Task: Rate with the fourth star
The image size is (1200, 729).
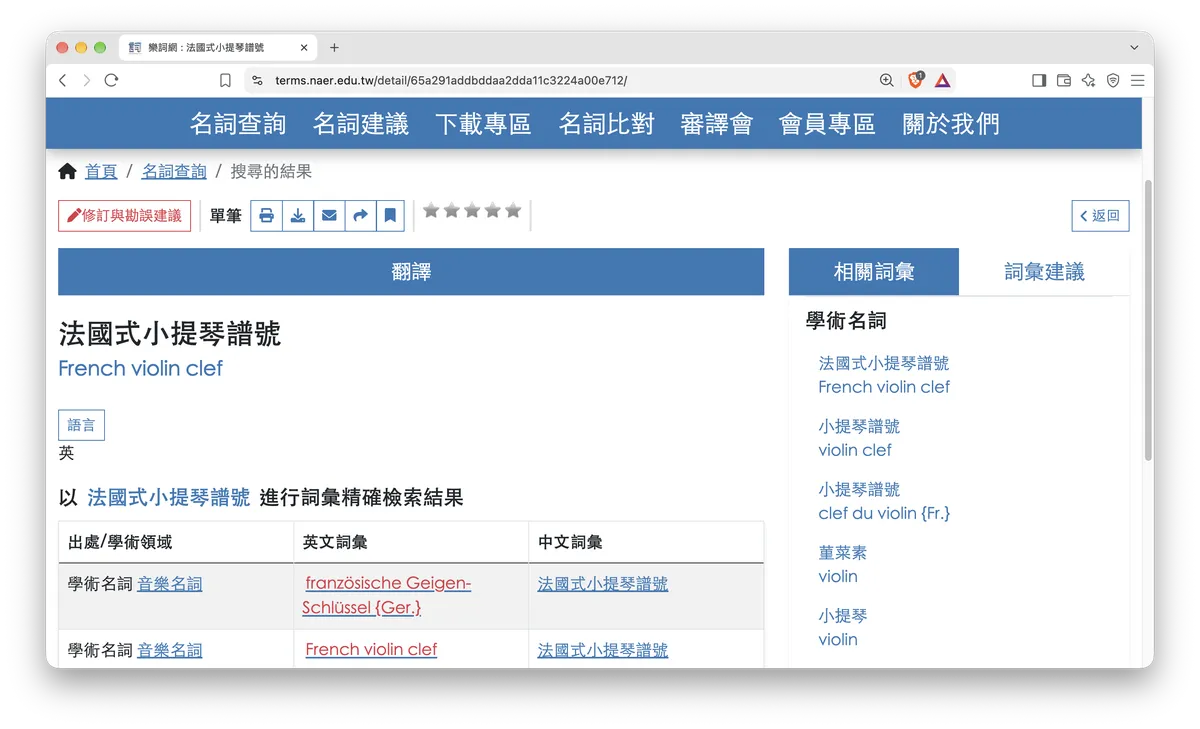Action: [492, 210]
